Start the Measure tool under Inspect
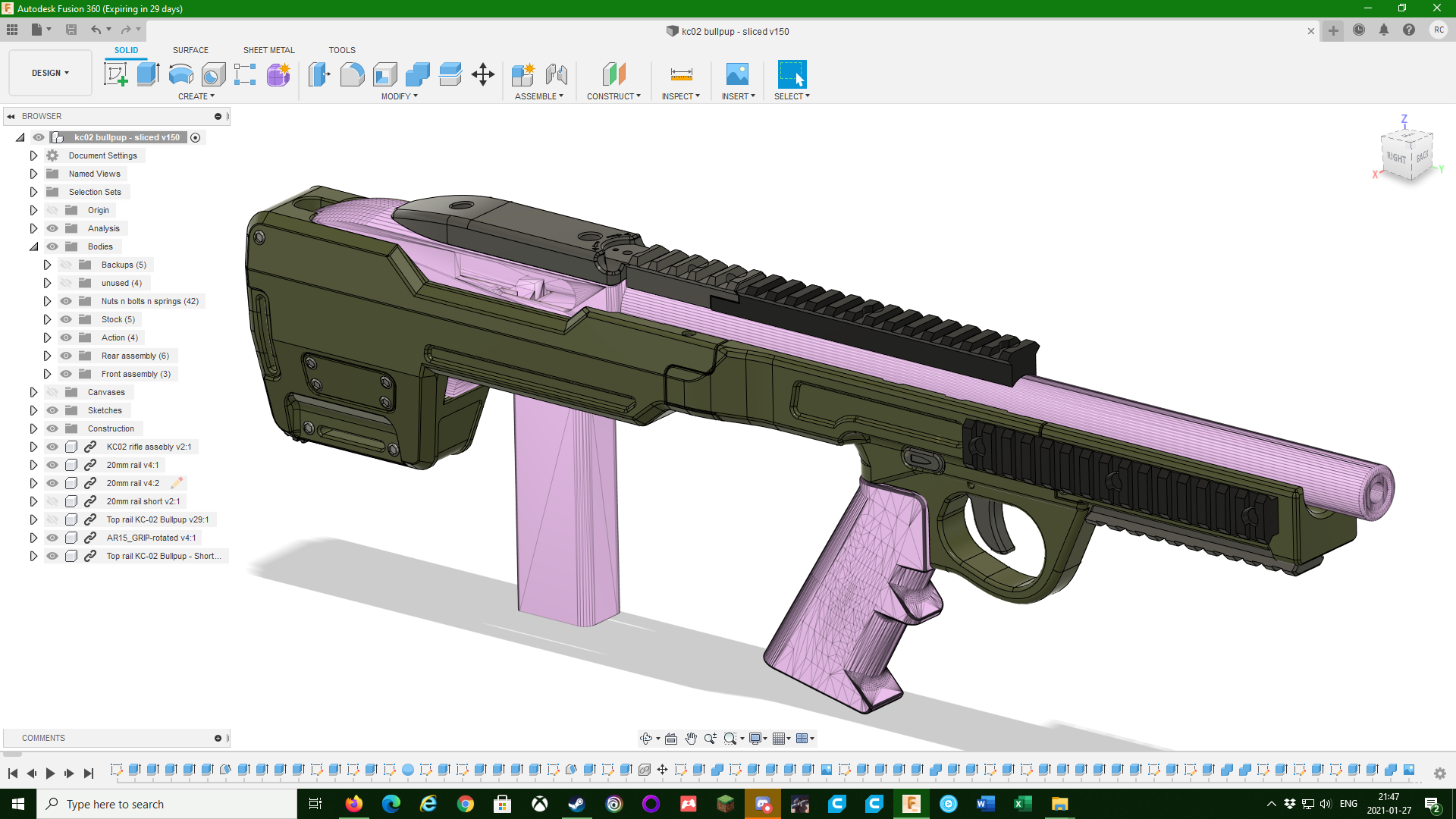The image size is (1456, 819). click(680, 74)
